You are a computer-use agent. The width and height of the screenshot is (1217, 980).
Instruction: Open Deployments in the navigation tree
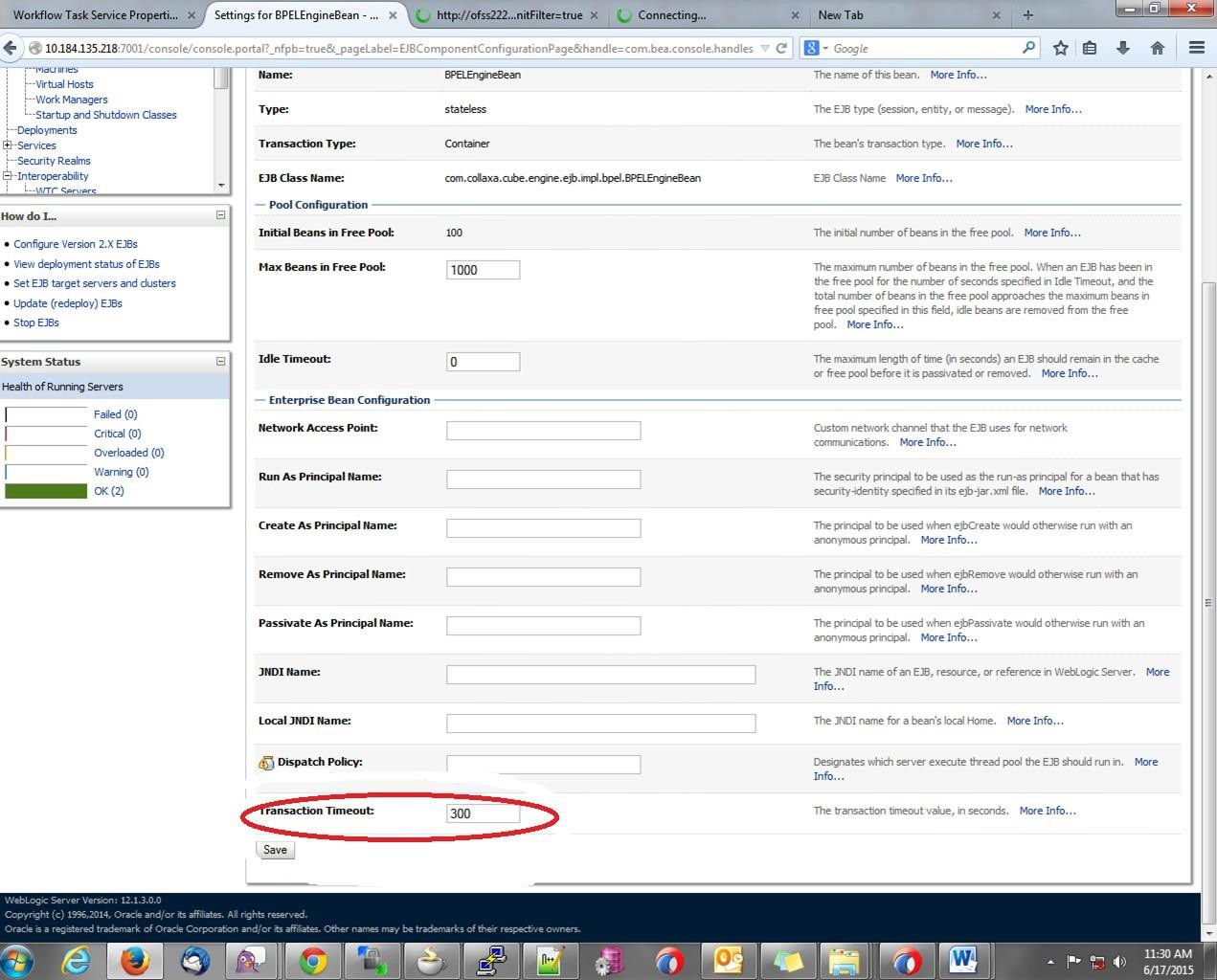click(47, 130)
